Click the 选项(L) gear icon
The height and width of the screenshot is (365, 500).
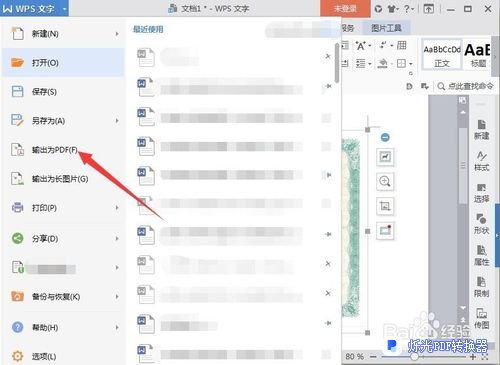pos(17,356)
